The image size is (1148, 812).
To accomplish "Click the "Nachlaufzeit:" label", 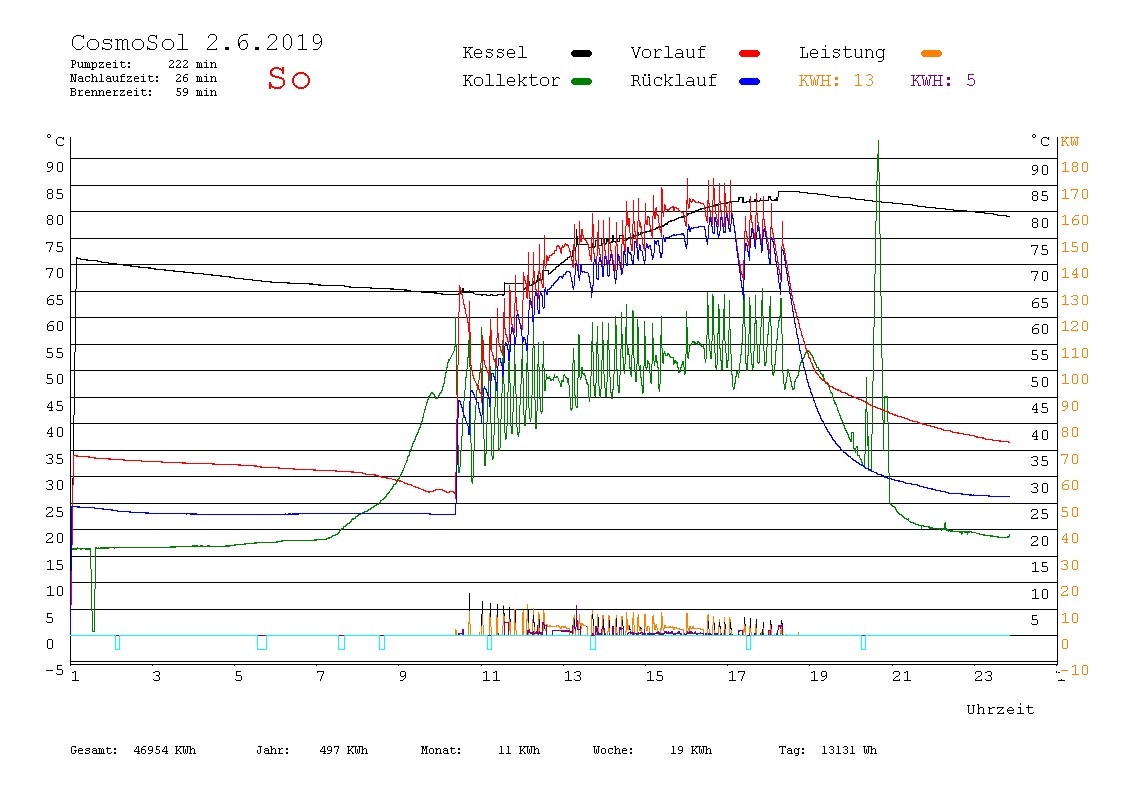I will point(114,78).
